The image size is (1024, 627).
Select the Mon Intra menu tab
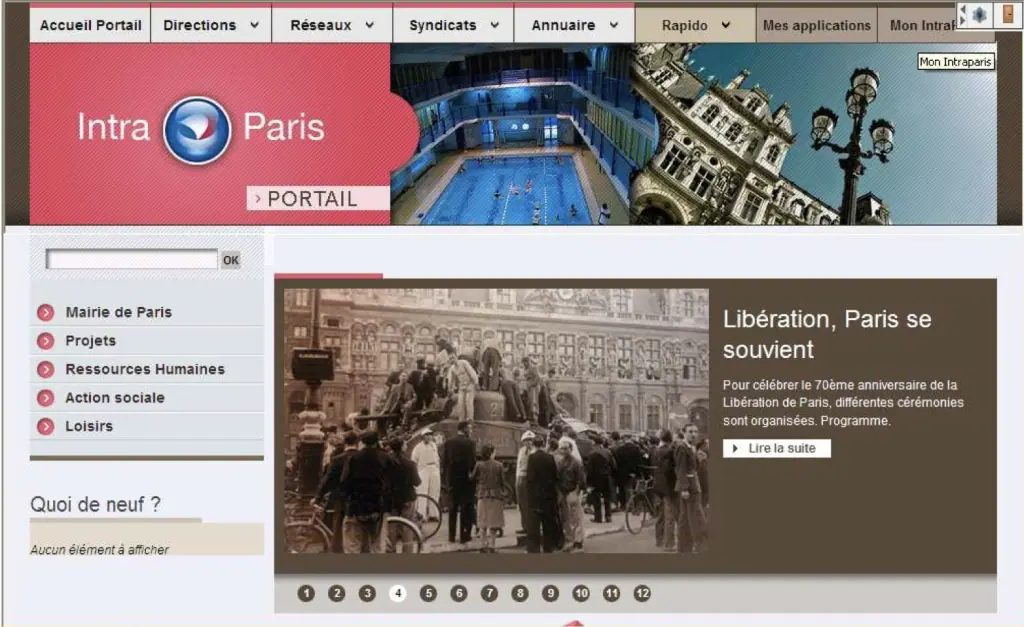pyautogui.click(x=922, y=25)
